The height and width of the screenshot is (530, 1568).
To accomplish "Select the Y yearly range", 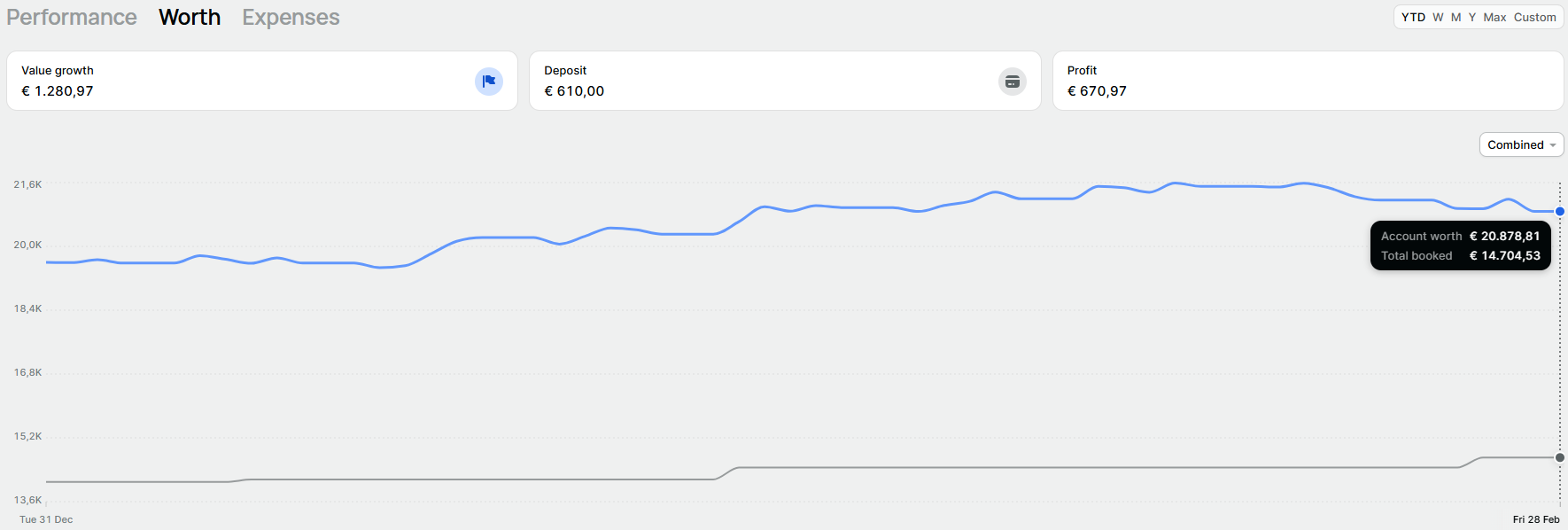I will 1472,17.
